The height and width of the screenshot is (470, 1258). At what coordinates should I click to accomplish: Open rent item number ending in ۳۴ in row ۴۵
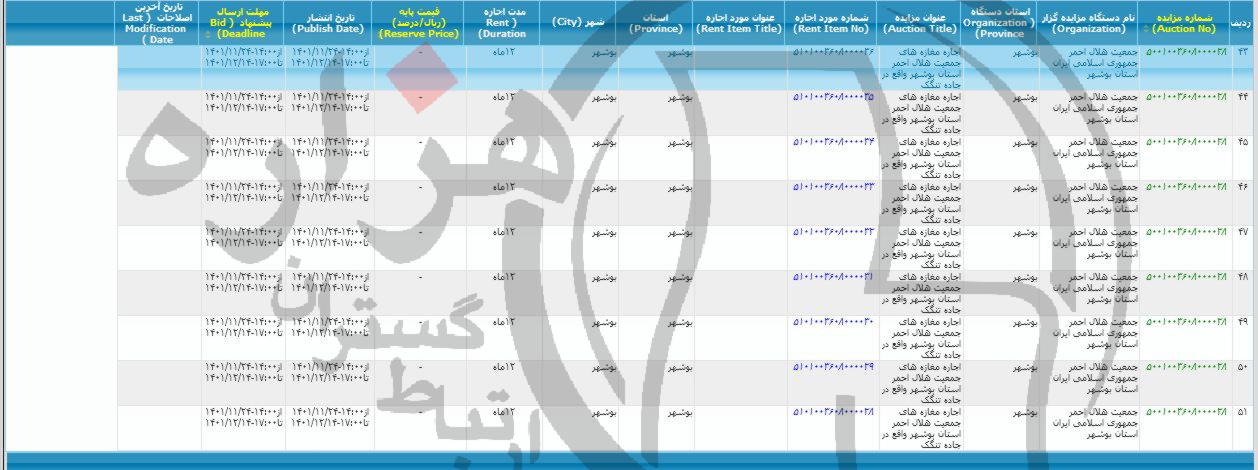click(834, 142)
